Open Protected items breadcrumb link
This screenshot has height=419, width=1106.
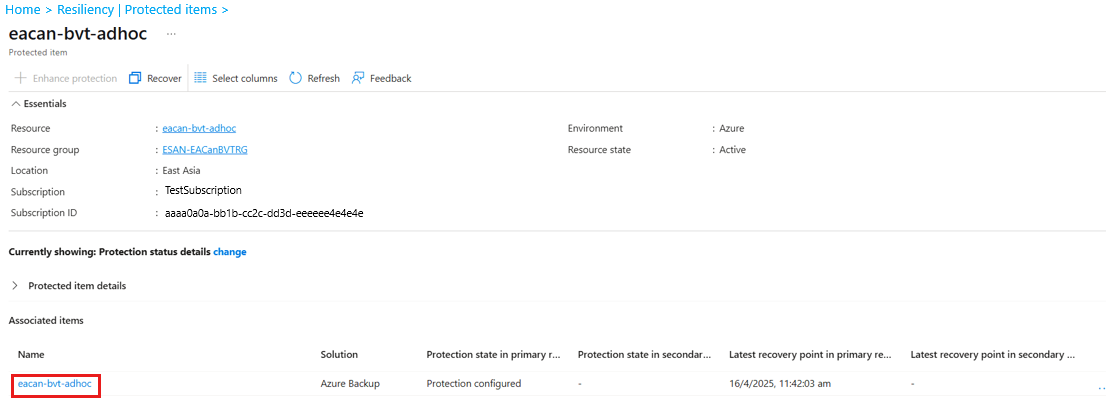171,10
